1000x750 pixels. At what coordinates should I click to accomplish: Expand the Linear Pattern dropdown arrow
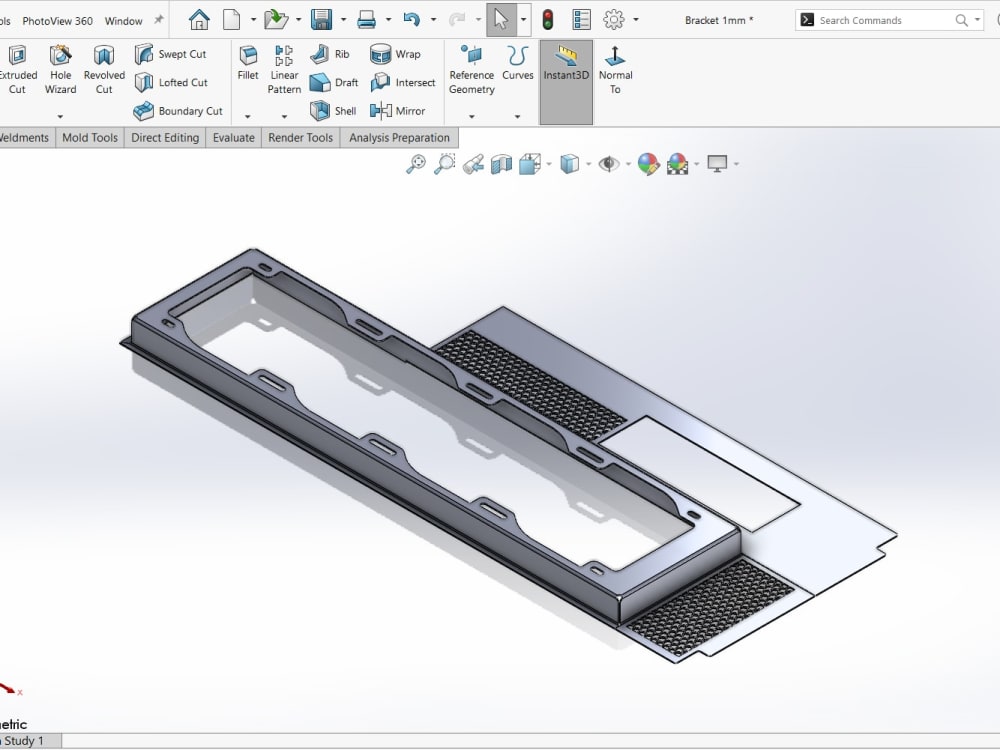coord(284,117)
